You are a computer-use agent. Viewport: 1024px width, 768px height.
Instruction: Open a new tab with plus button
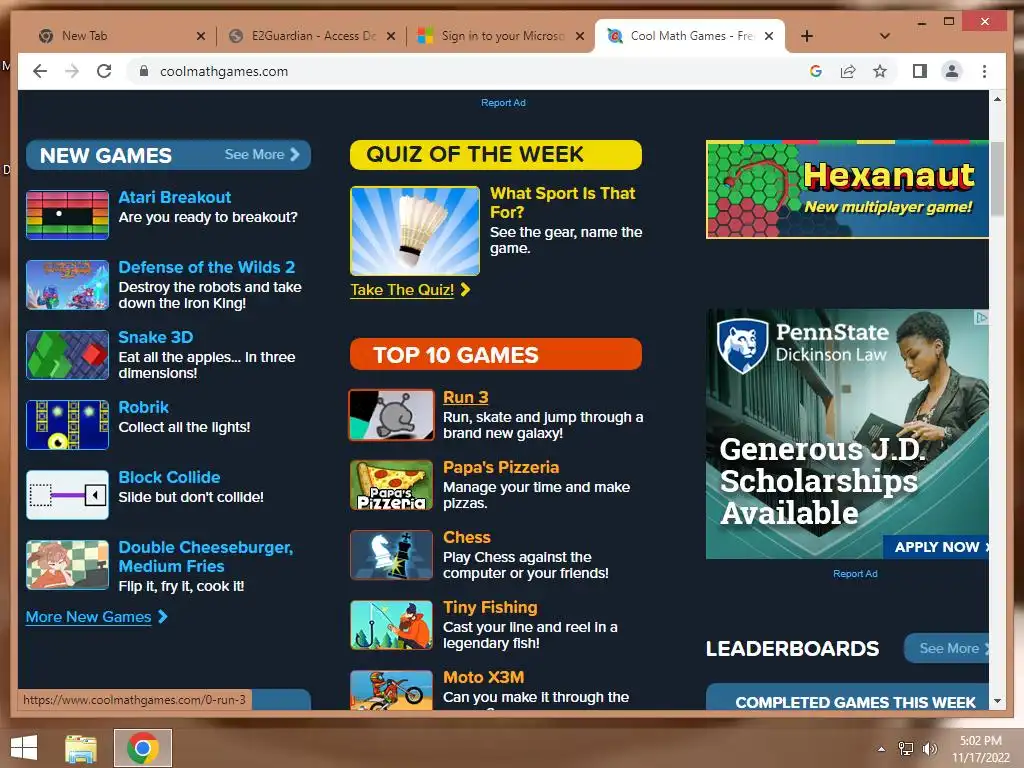click(807, 36)
